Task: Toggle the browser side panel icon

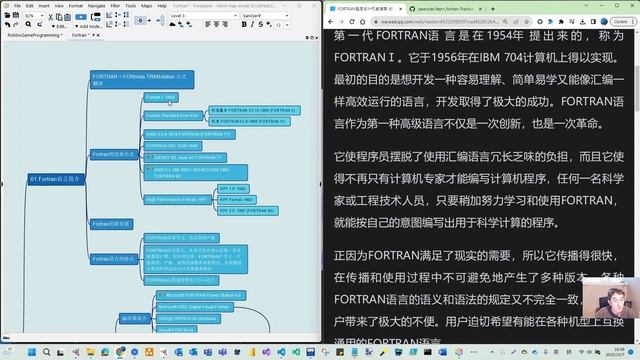Action: tap(593, 22)
